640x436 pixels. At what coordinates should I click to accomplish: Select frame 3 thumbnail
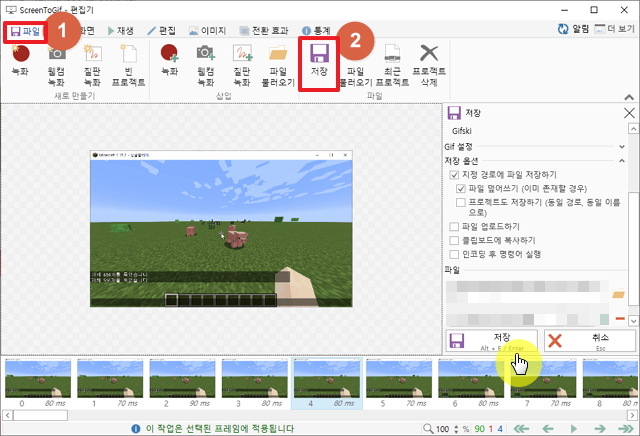tap(254, 384)
